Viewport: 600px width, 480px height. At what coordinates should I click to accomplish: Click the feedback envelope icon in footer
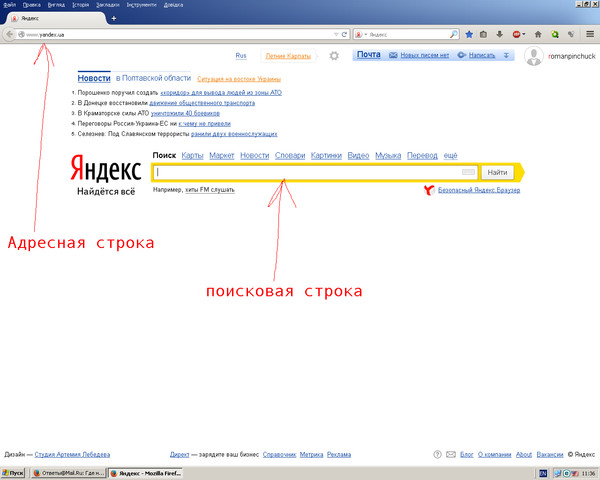tap(451, 454)
